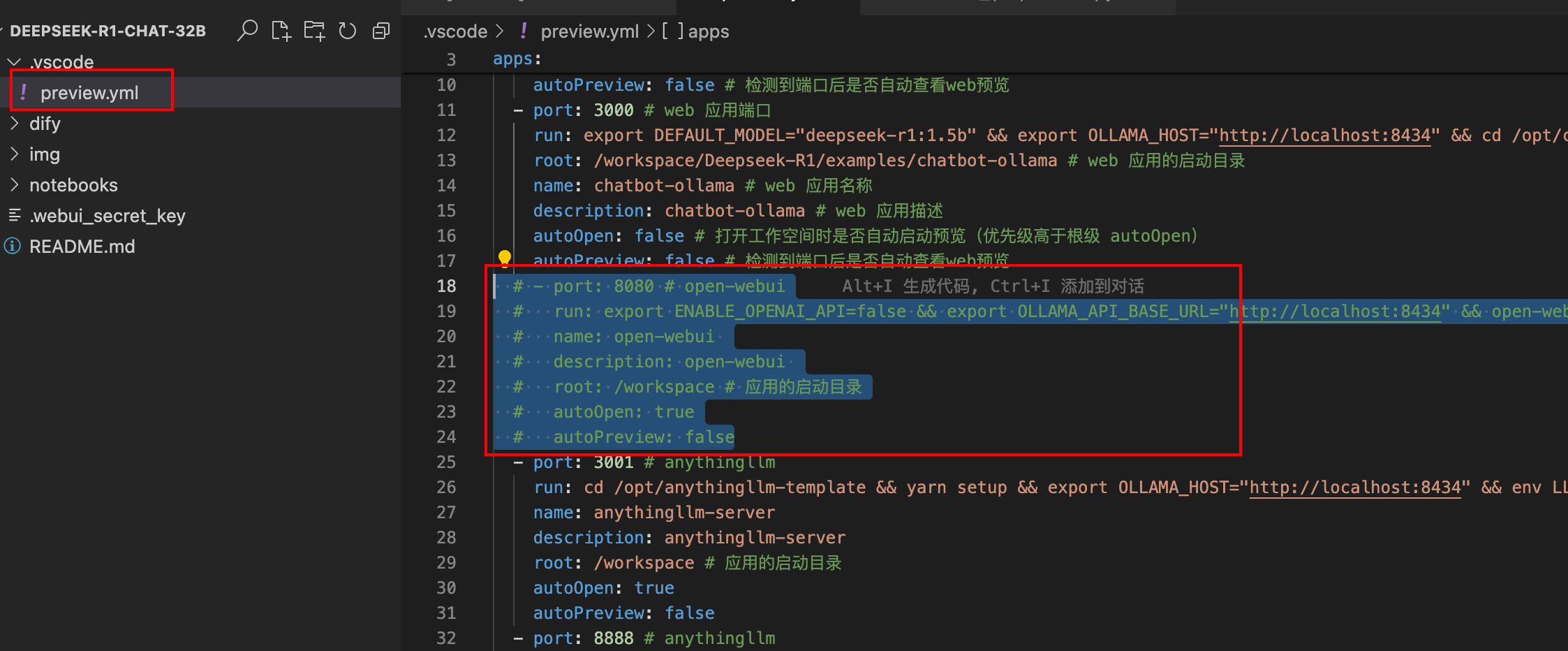Viewport: 1568px width, 651px height.
Task: Open localhost:8434 link on line 26
Action: click(1354, 488)
